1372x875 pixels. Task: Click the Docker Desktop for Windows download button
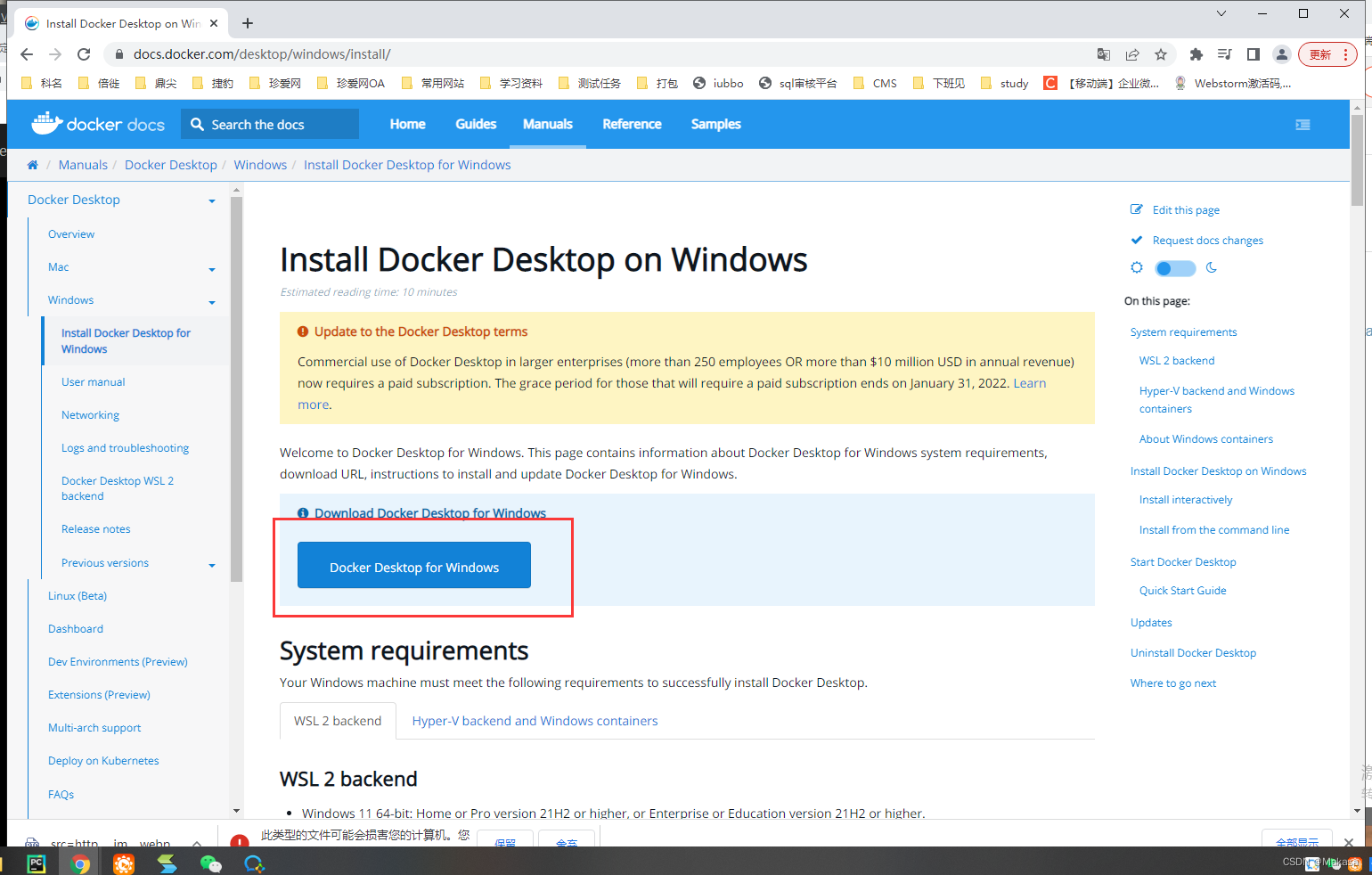click(414, 566)
